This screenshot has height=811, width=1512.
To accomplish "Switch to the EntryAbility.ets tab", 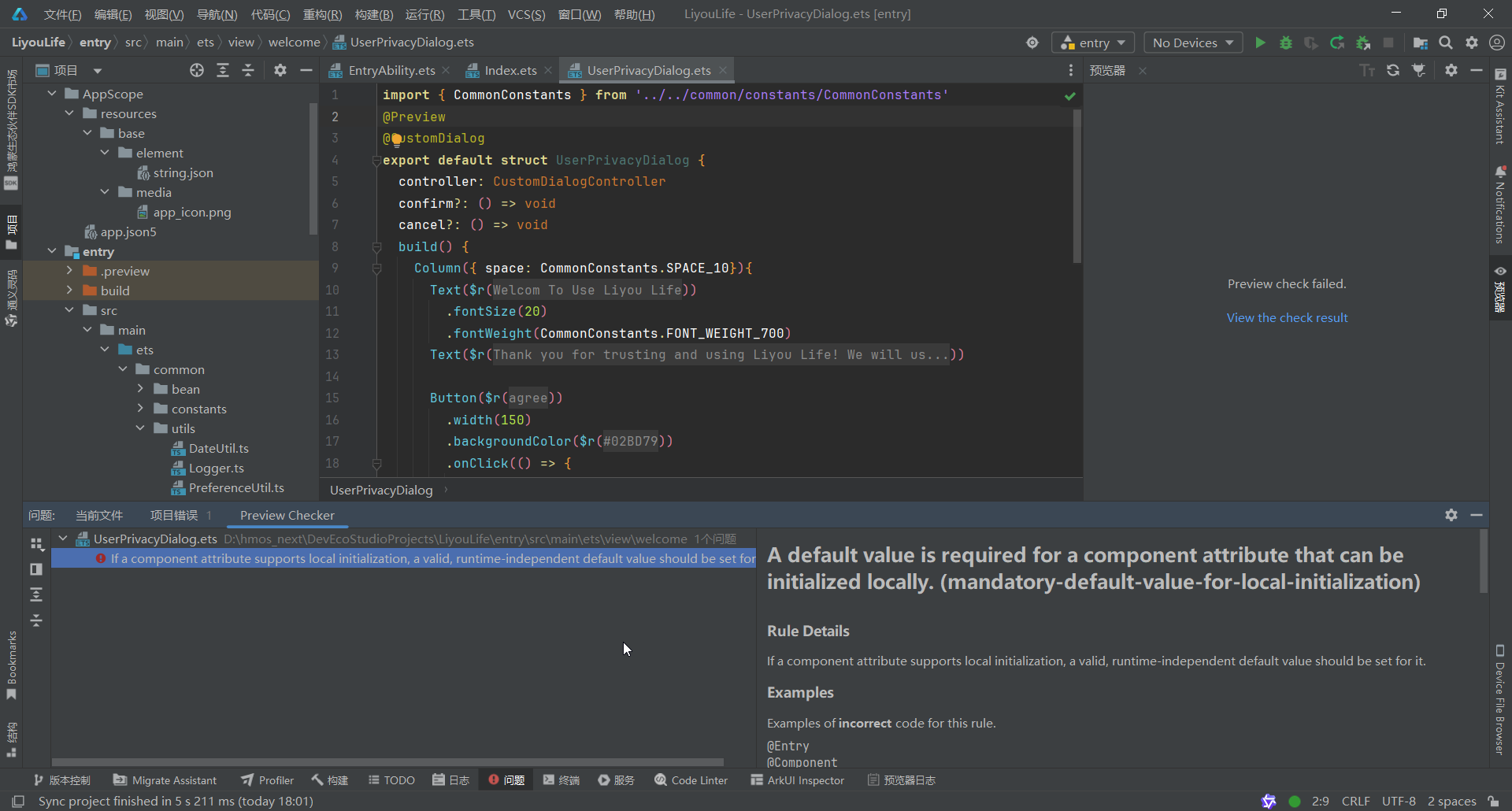I will [x=391, y=70].
